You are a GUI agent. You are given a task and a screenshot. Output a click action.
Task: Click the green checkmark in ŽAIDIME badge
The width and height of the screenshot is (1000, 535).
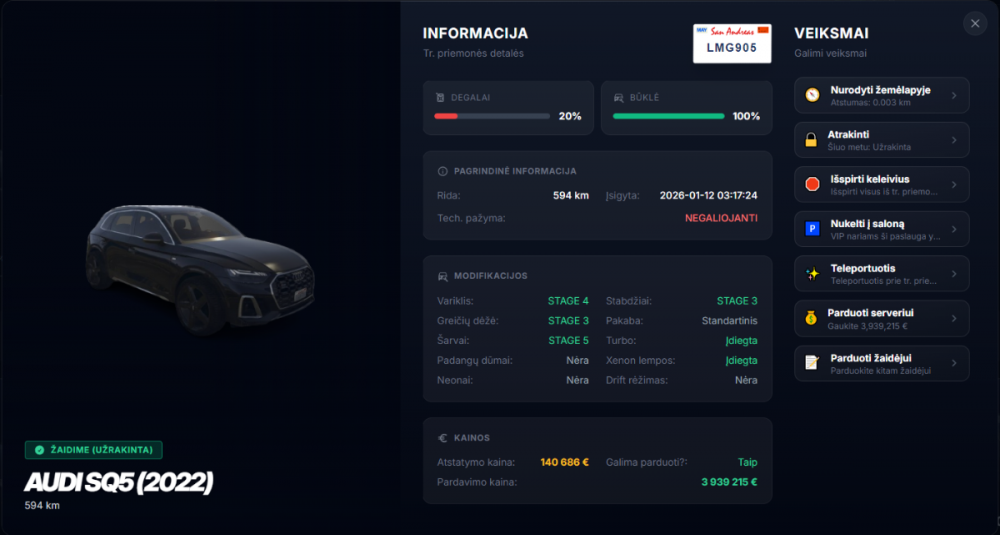pyautogui.click(x=40, y=450)
